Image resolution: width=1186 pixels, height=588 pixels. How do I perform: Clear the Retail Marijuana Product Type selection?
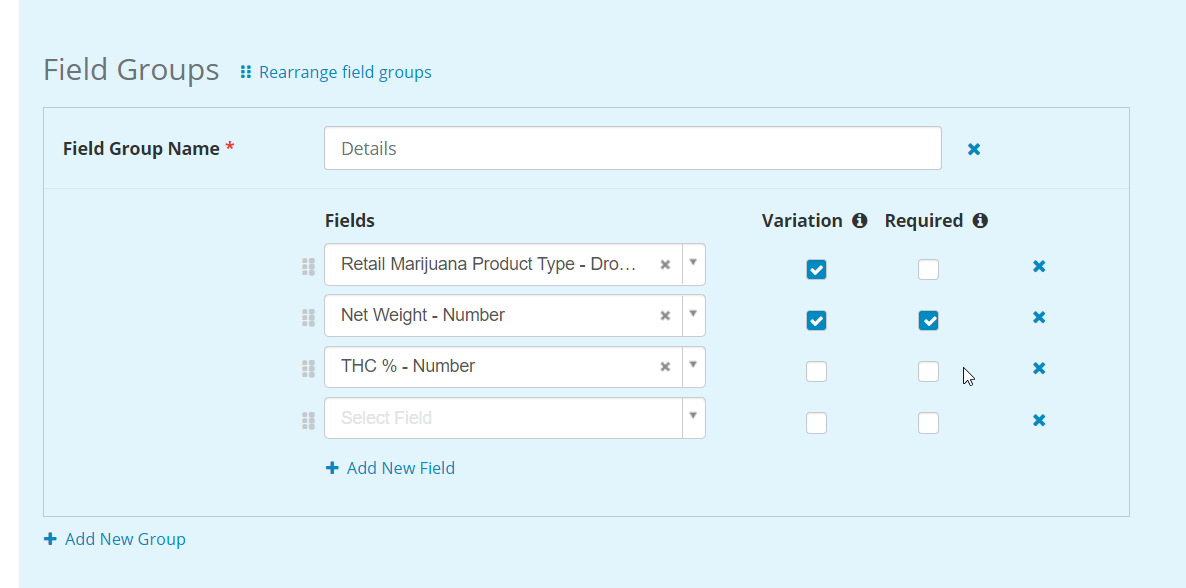tap(665, 264)
